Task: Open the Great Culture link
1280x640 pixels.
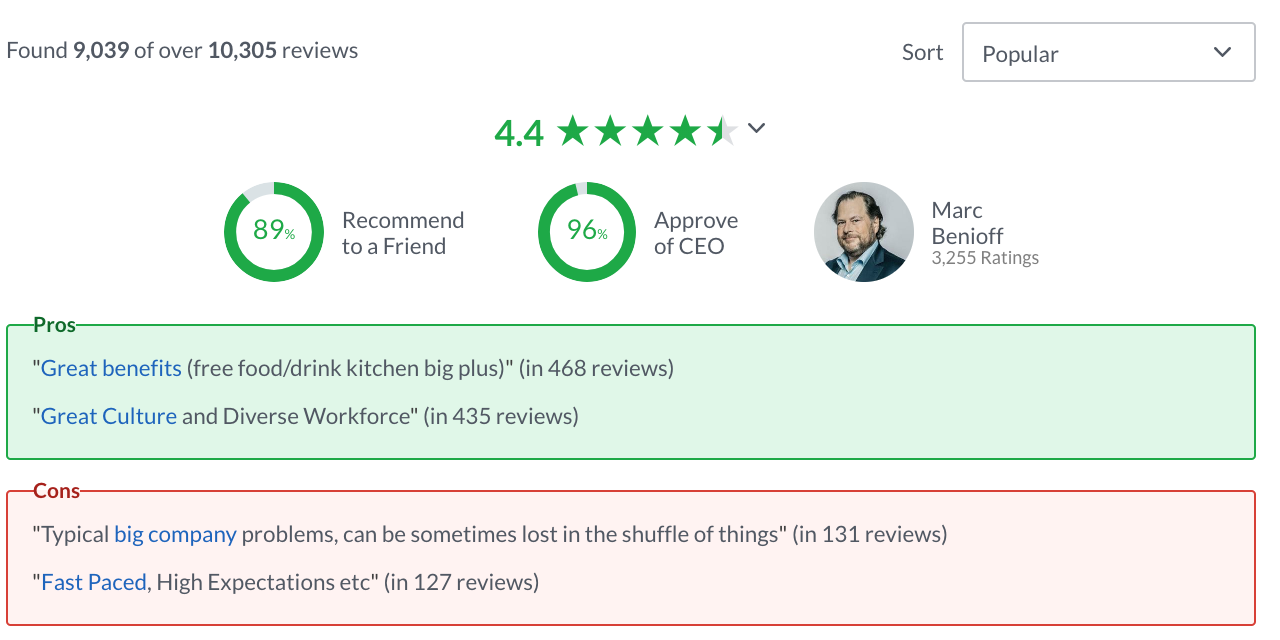Action: (109, 416)
